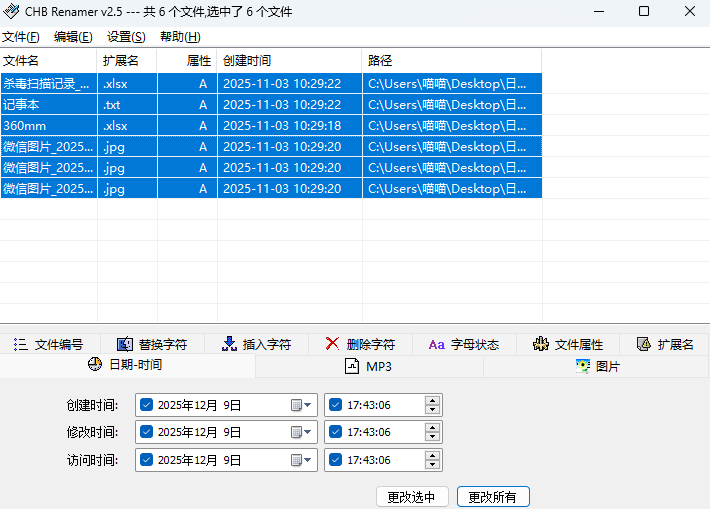This screenshot has width=710, height=509.
Task: Open the 字母状态 letter case icon
Action: (x=436, y=344)
